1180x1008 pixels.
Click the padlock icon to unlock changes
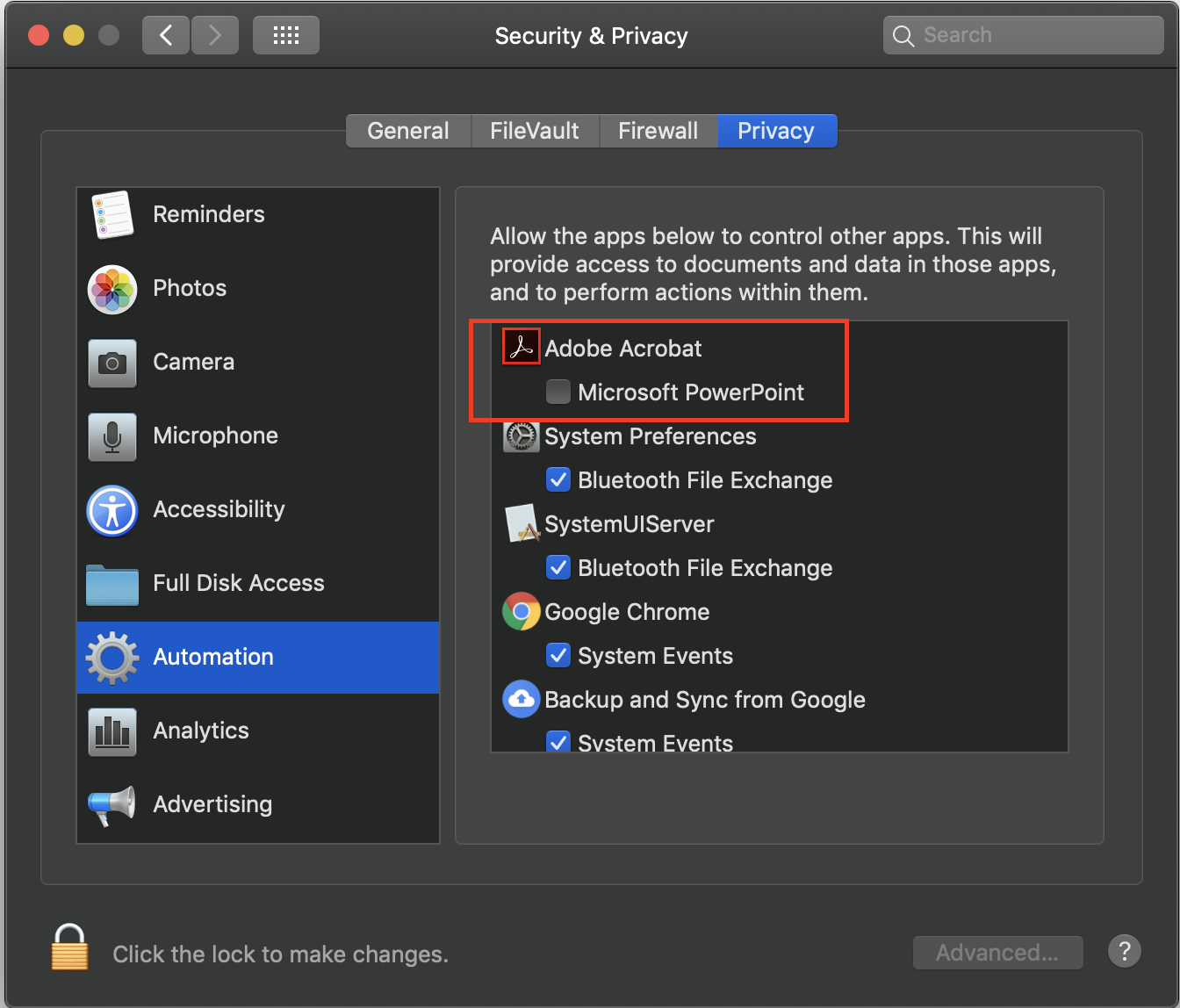click(x=69, y=947)
